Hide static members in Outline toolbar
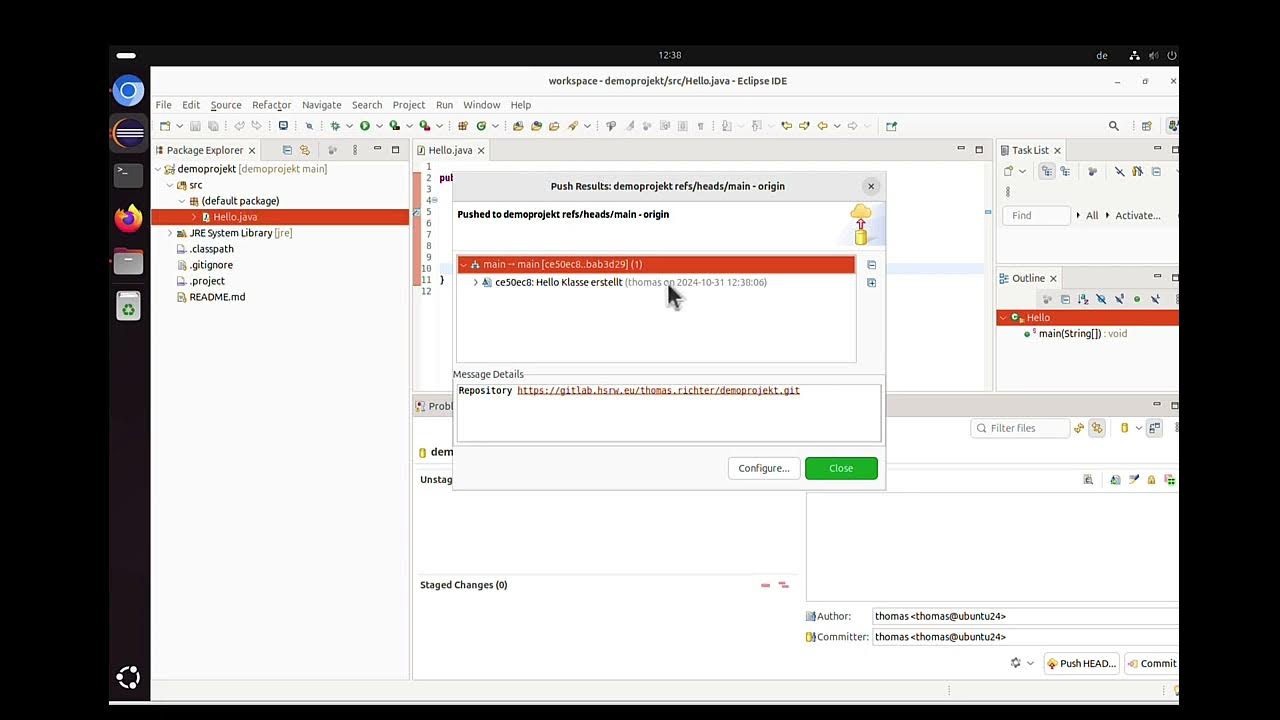 tap(1119, 299)
